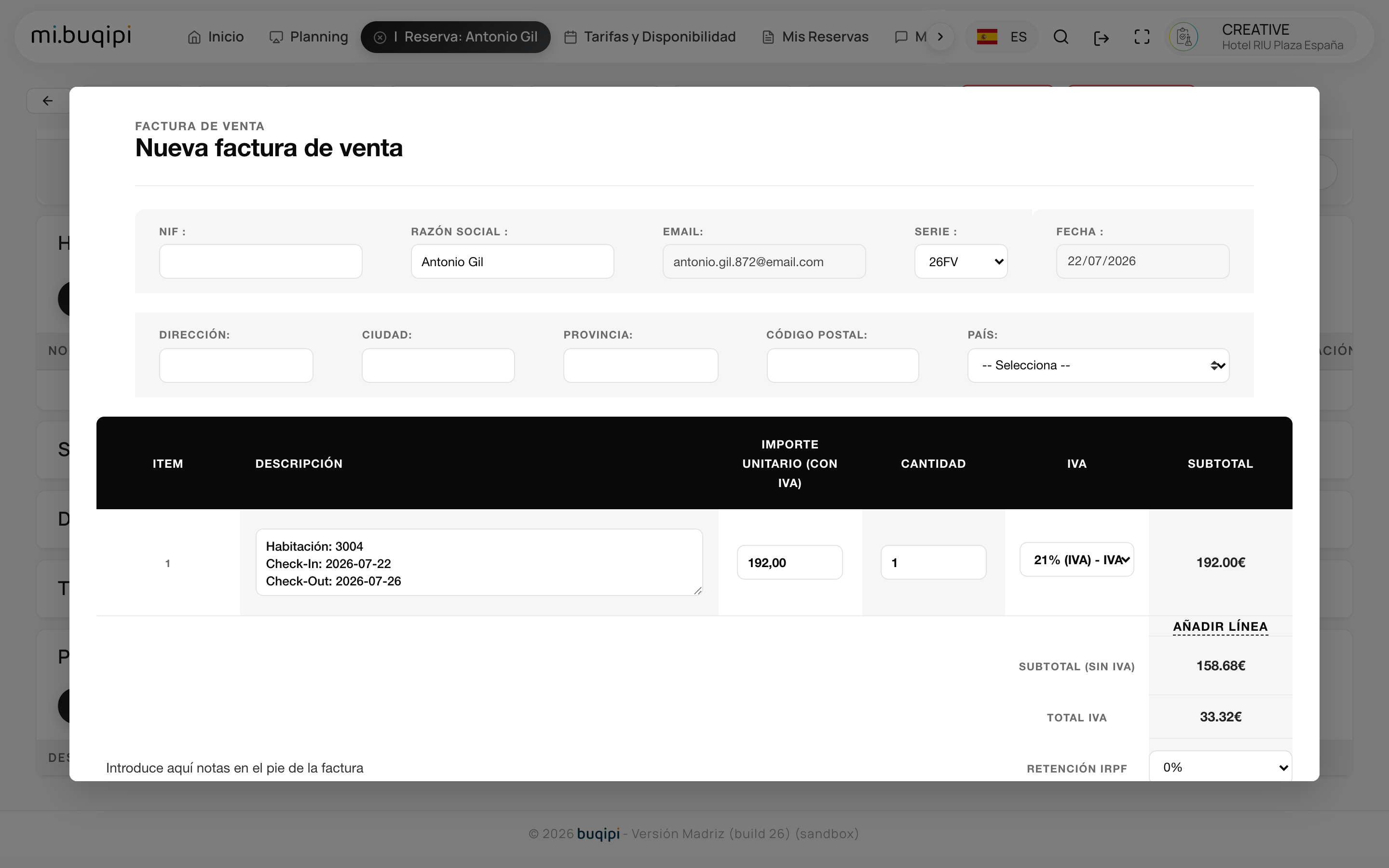This screenshot has height=868, width=1389.
Task: Click the buqipi footer link
Action: tap(598, 834)
